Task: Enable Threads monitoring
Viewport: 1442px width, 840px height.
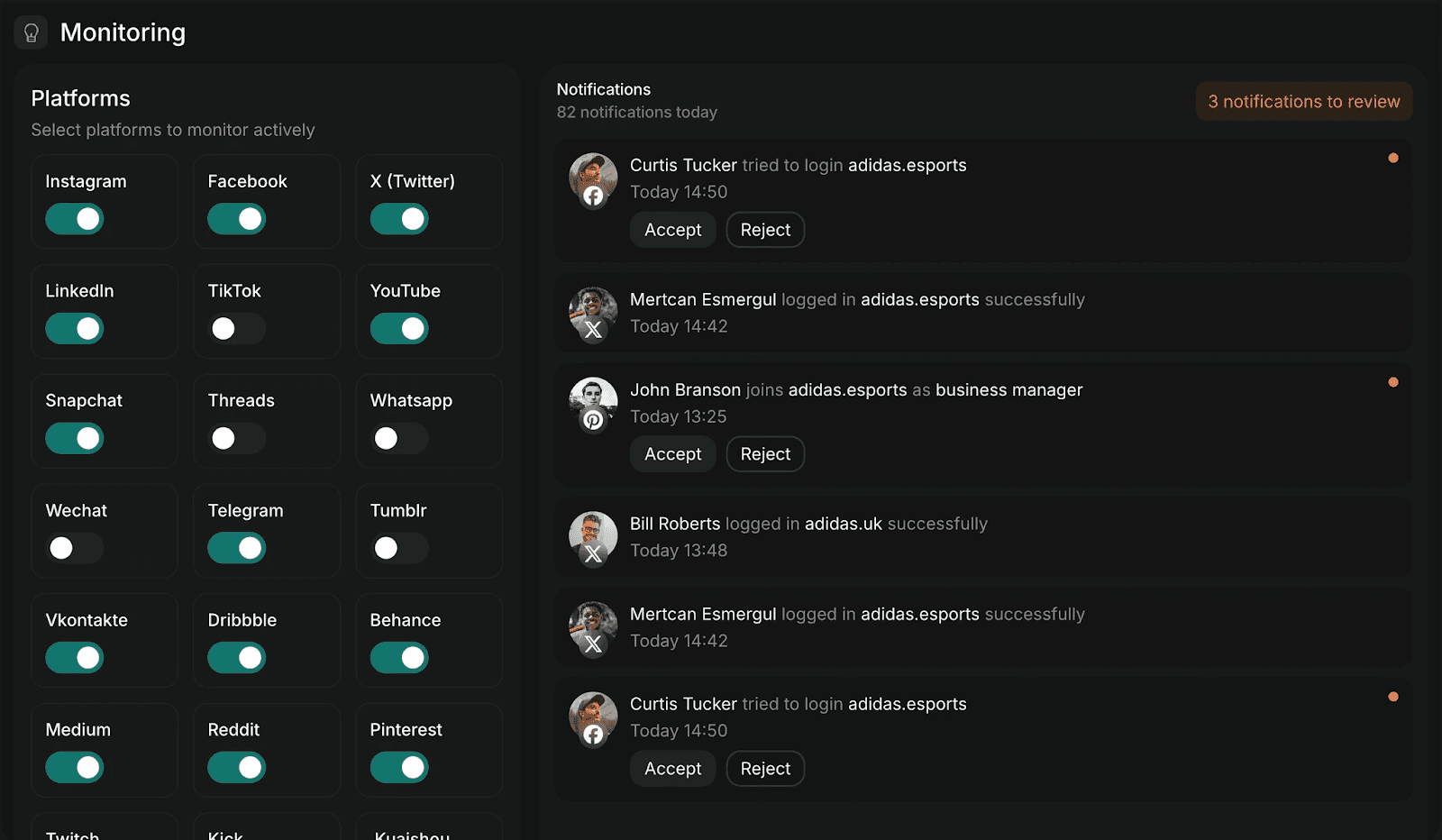Action: click(x=237, y=439)
